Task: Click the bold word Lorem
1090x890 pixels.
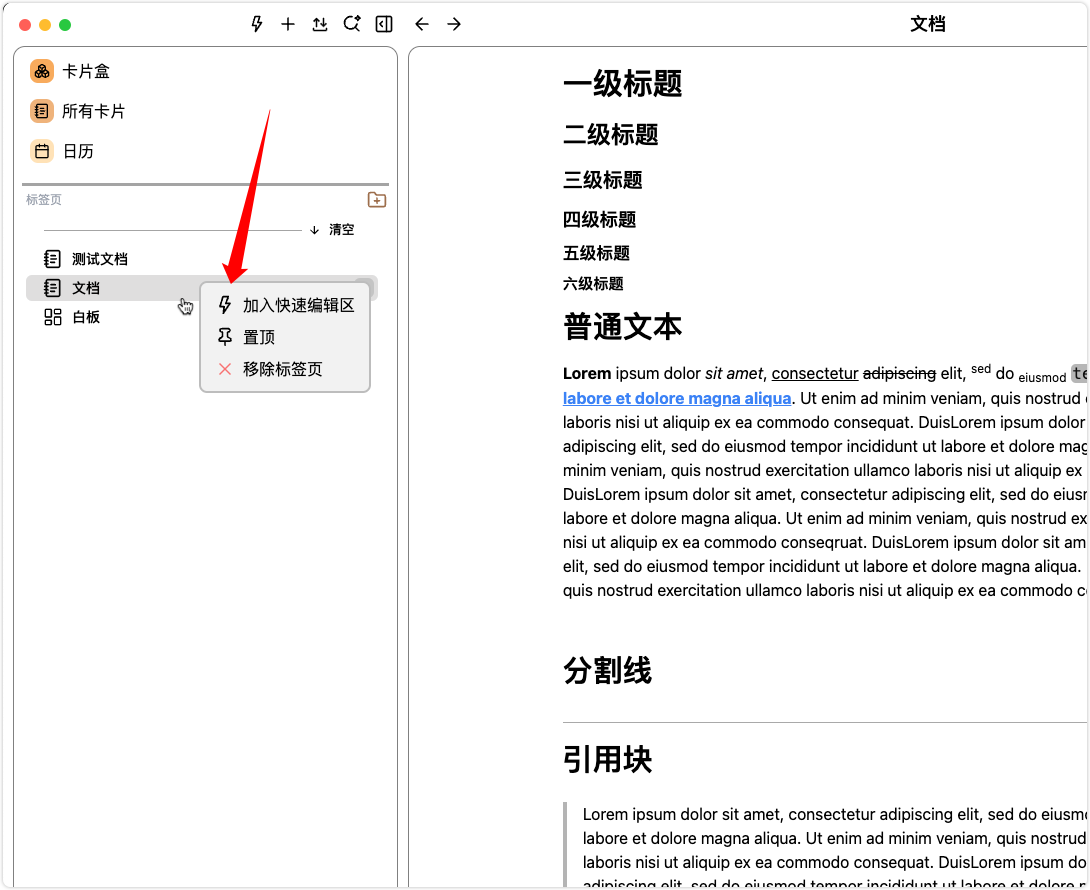Action: point(587,373)
